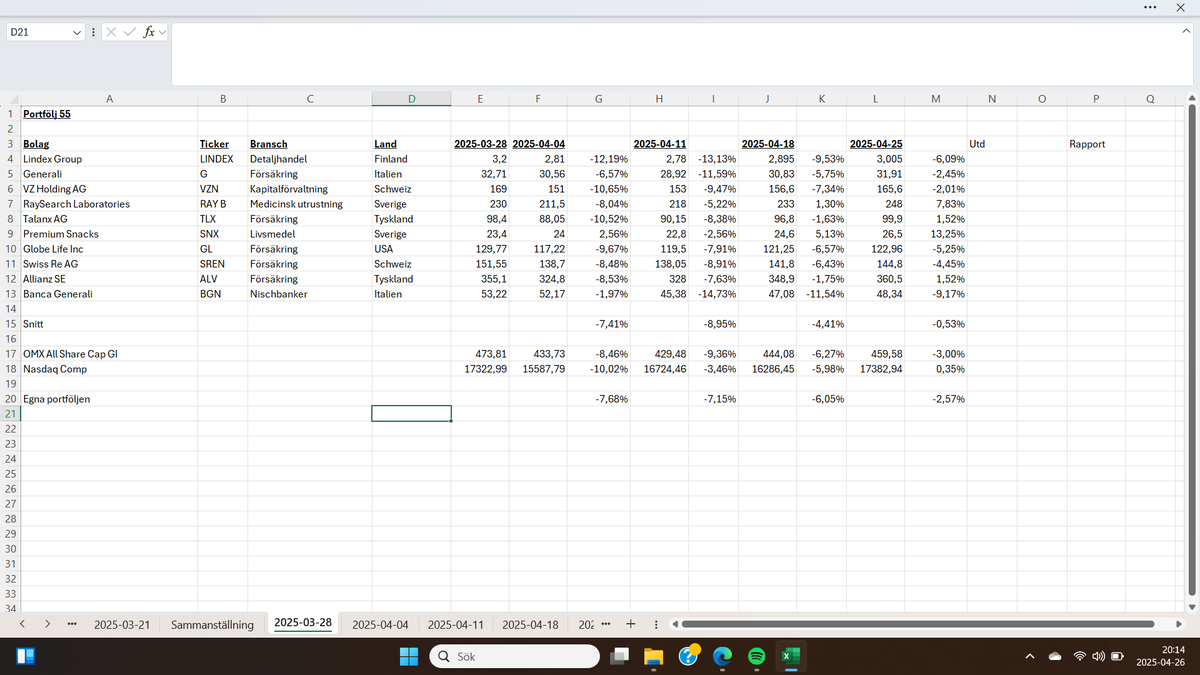Select the RaySearch Laboratories cell
Viewport: 1200px width, 675px height.
tap(109, 204)
